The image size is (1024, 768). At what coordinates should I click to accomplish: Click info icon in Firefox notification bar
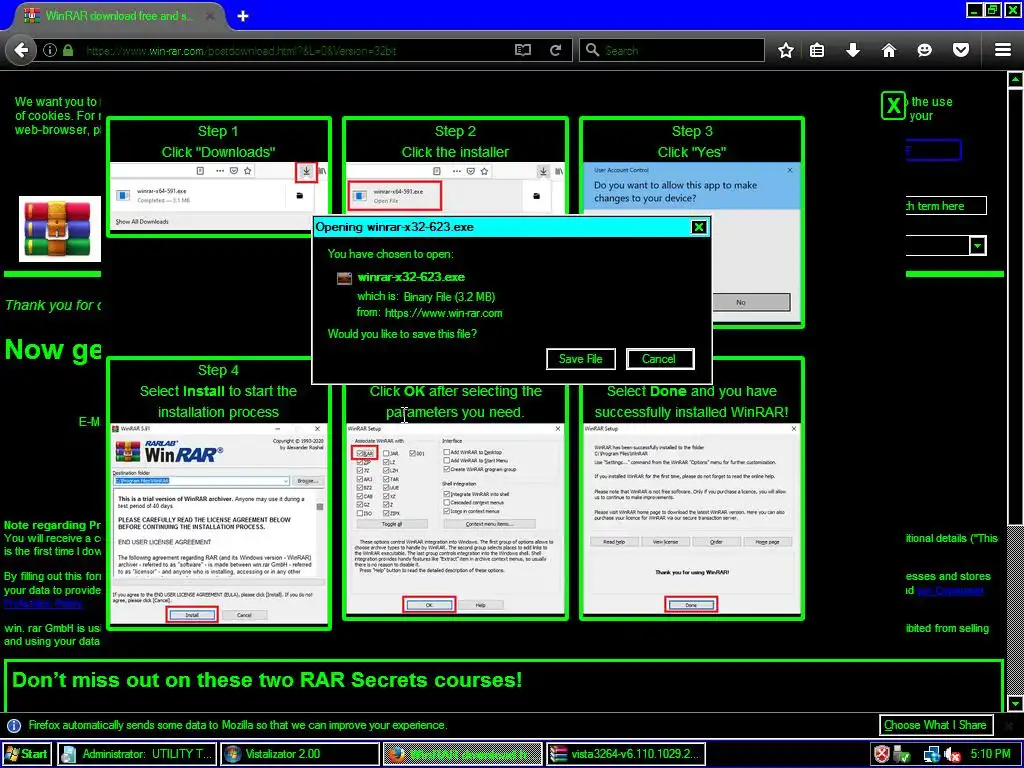pos(14,726)
